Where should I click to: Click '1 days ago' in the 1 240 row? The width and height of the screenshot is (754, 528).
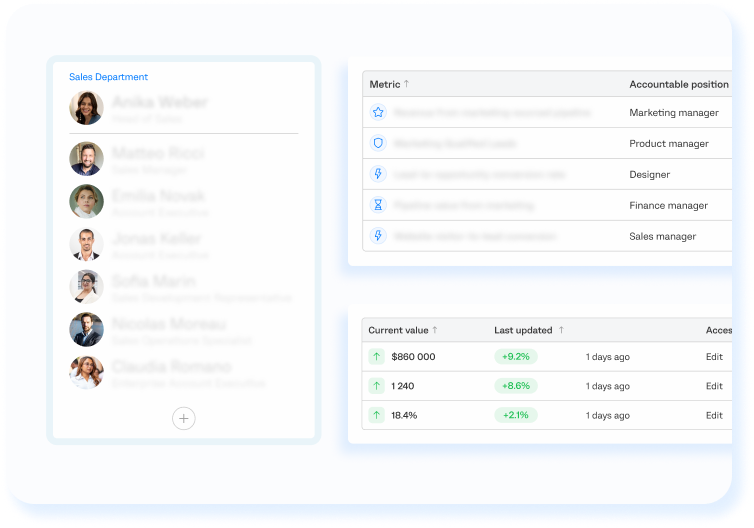pos(608,386)
